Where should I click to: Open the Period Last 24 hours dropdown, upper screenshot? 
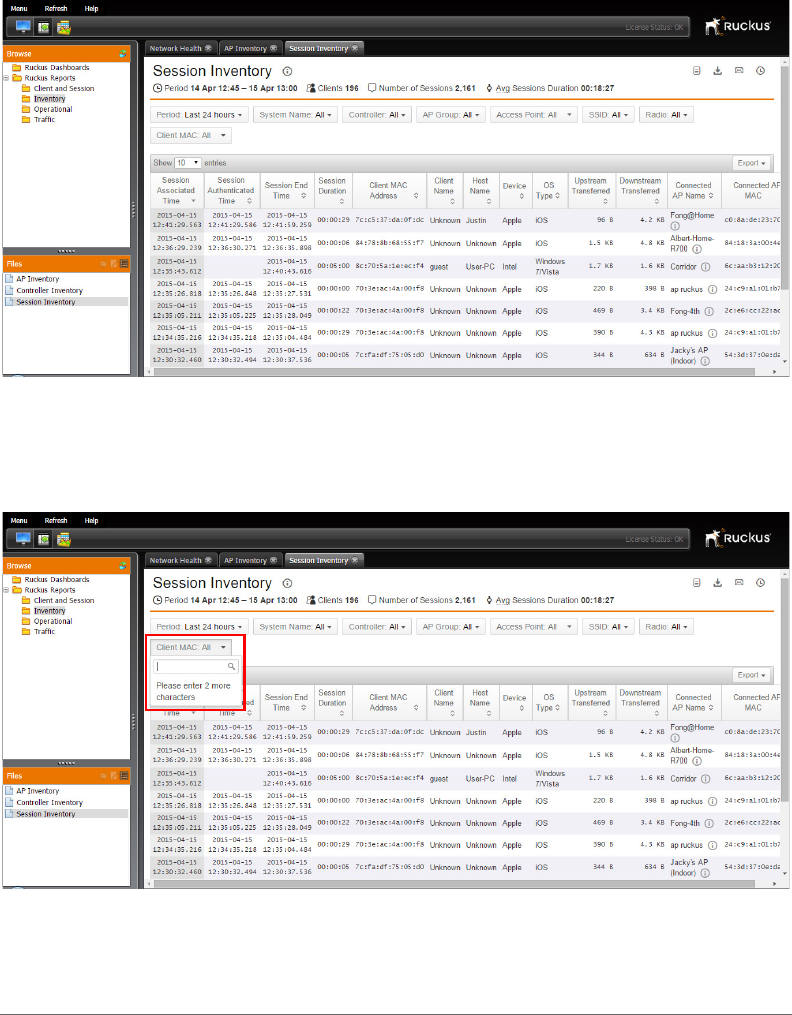point(199,115)
